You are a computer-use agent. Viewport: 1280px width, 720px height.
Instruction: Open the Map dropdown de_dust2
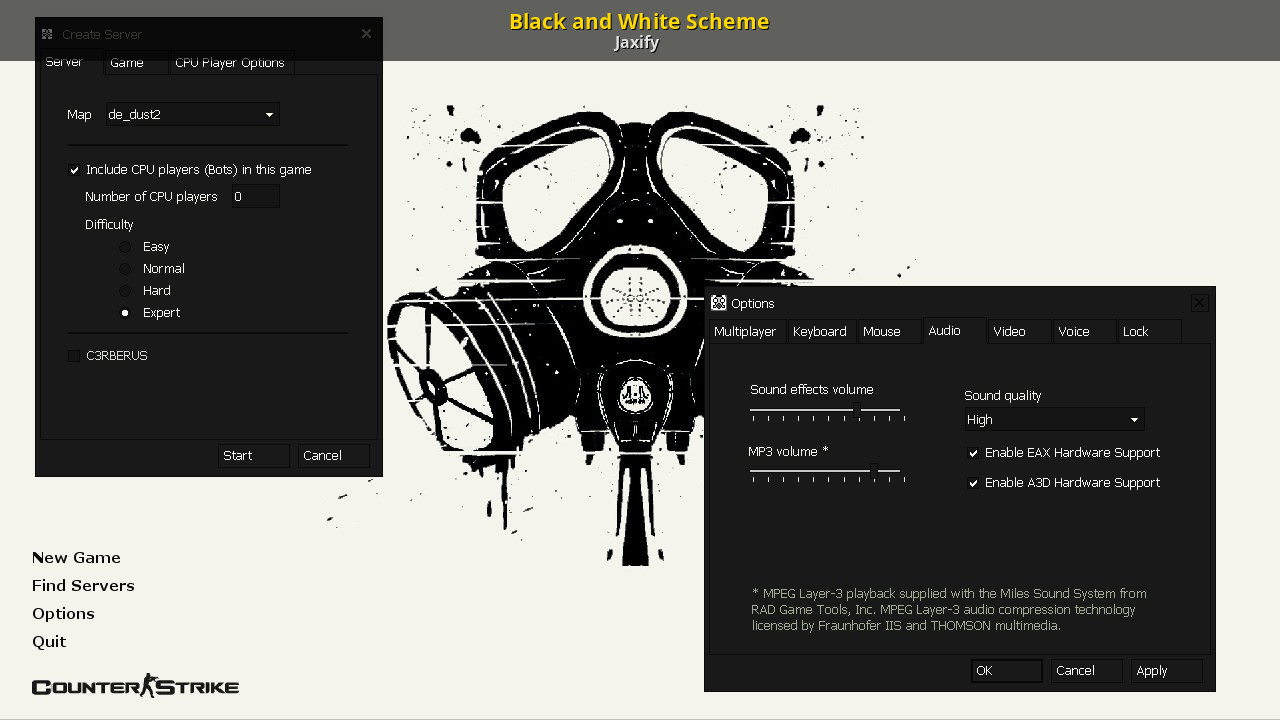pos(192,114)
